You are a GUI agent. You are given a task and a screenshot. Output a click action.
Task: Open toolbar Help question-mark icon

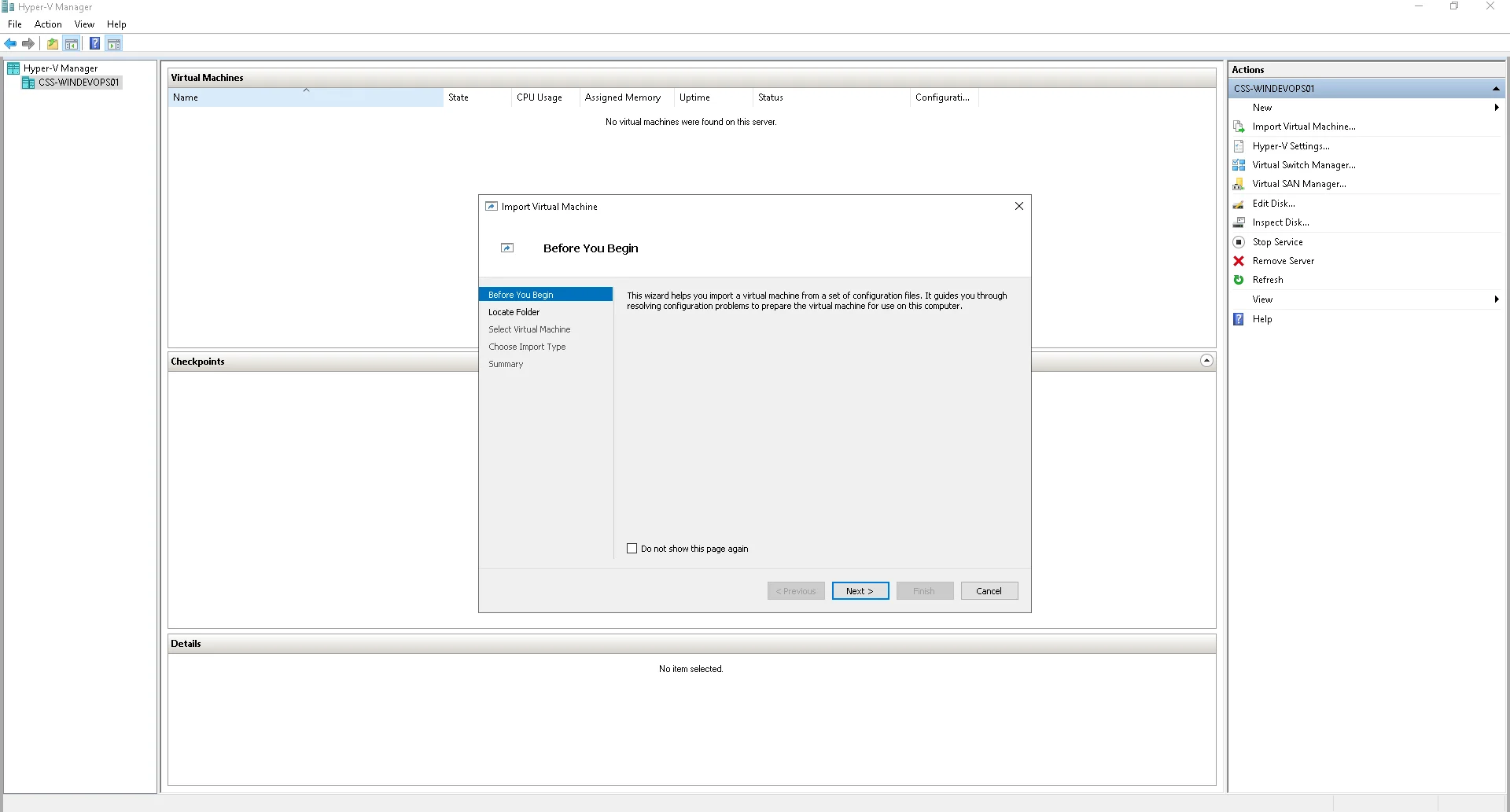(x=94, y=44)
